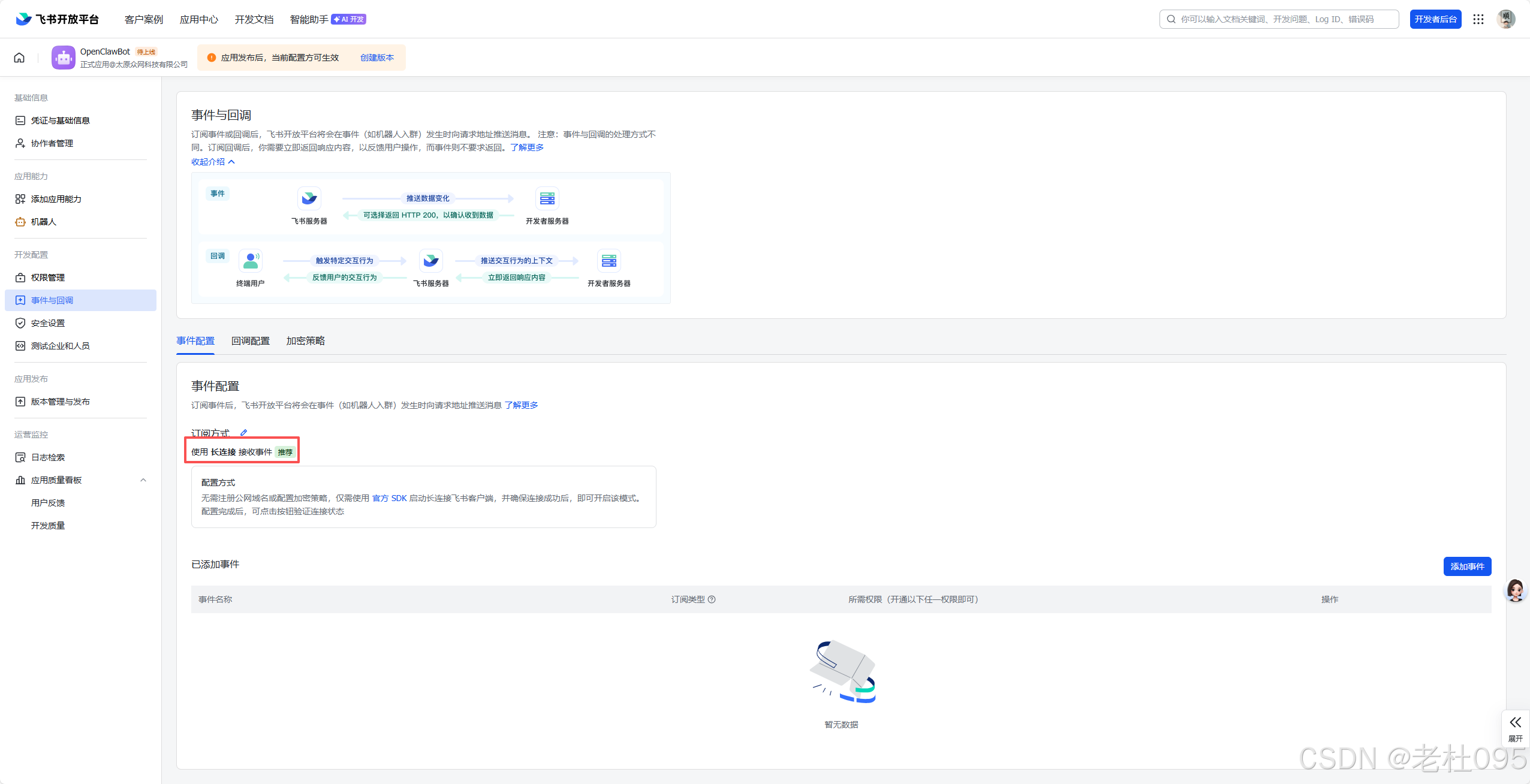Image resolution: width=1530 pixels, height=784 pixels.
Task: Click the 创建版本 link
Action: [377, 58]
